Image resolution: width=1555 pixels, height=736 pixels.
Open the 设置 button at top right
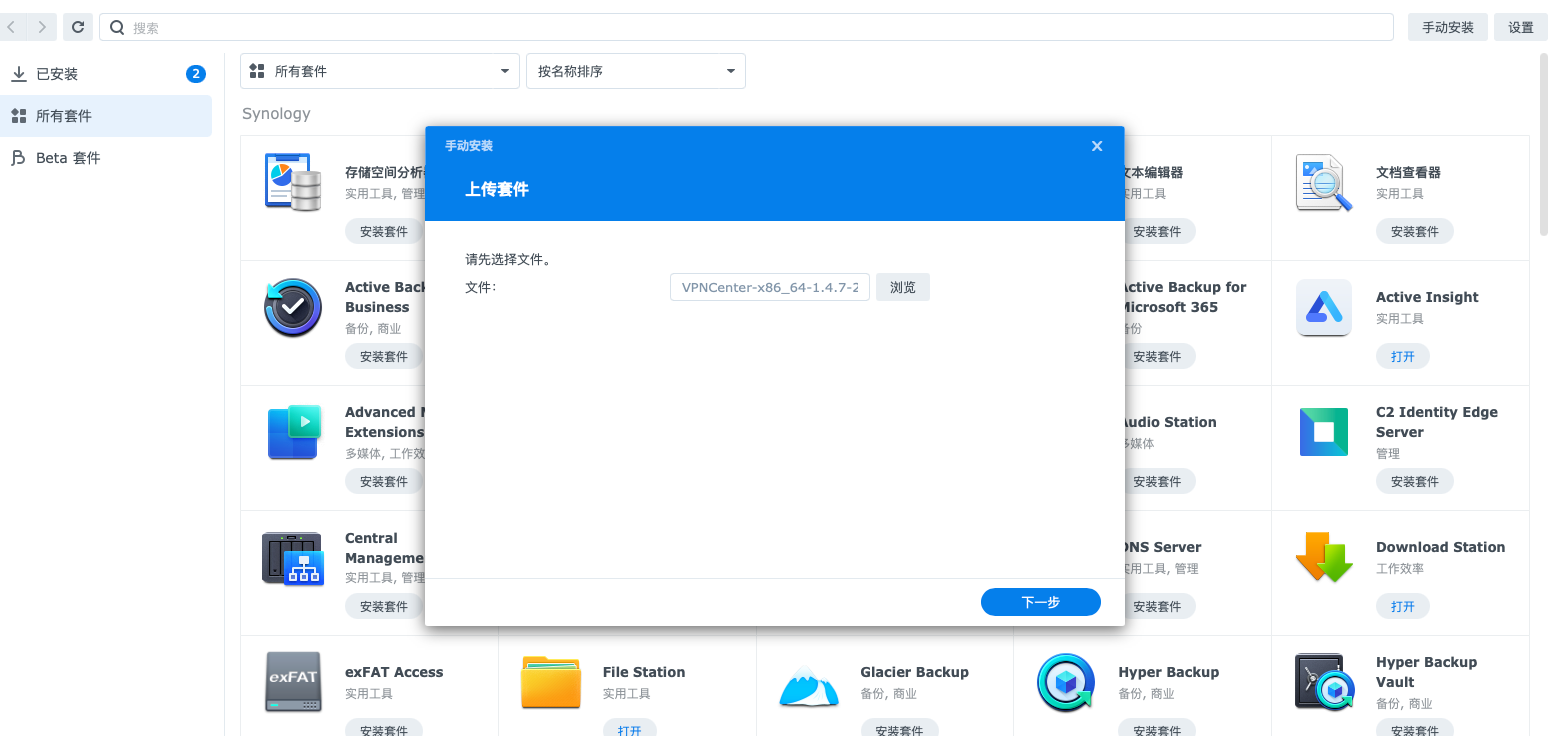click(x=1520, y=28)
